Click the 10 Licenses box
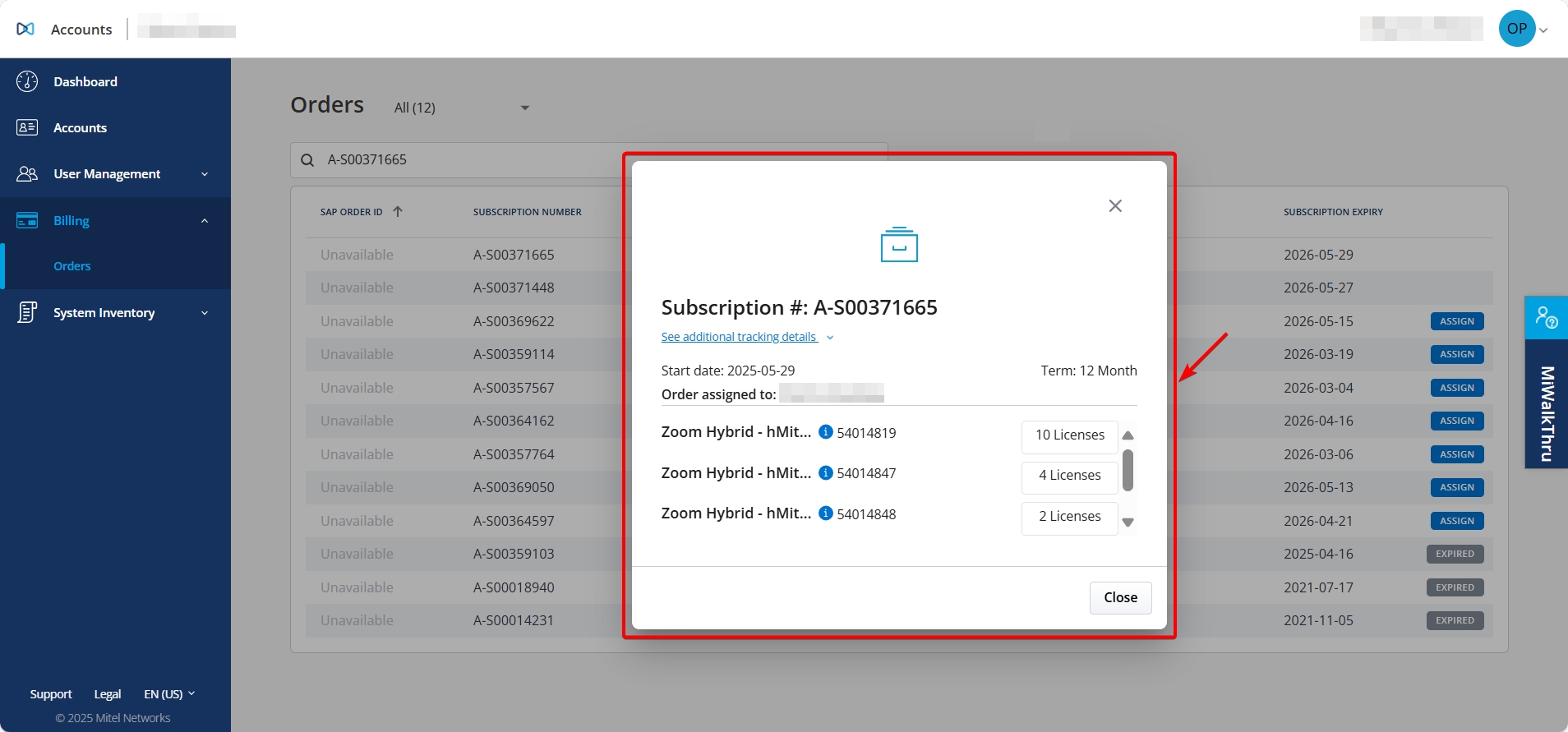The image size is (1568, 732). click(x=1070, y=435)
